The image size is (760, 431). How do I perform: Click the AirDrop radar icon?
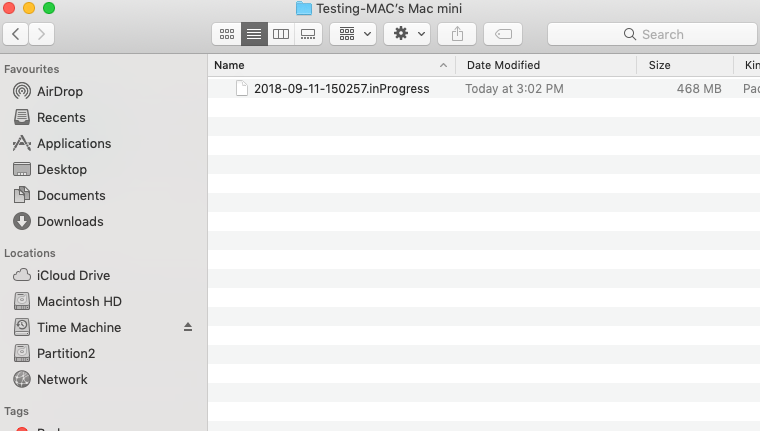22,91
